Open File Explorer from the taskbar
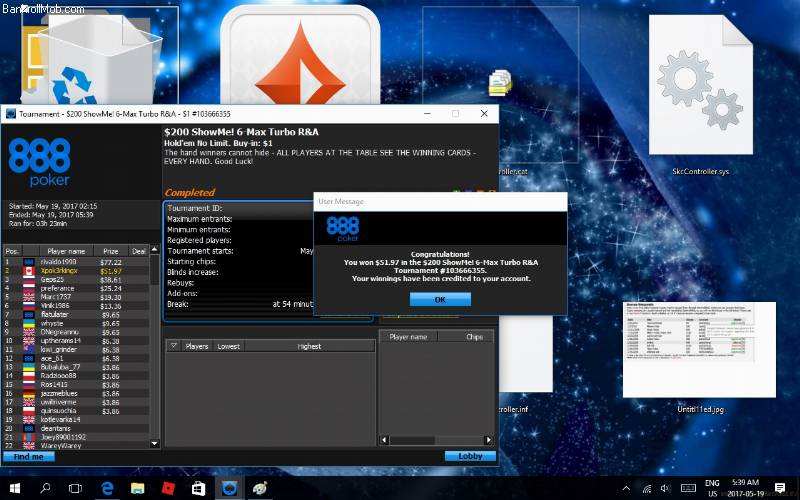The height and width of the screenshot is (500, 800). click(137, 488)
